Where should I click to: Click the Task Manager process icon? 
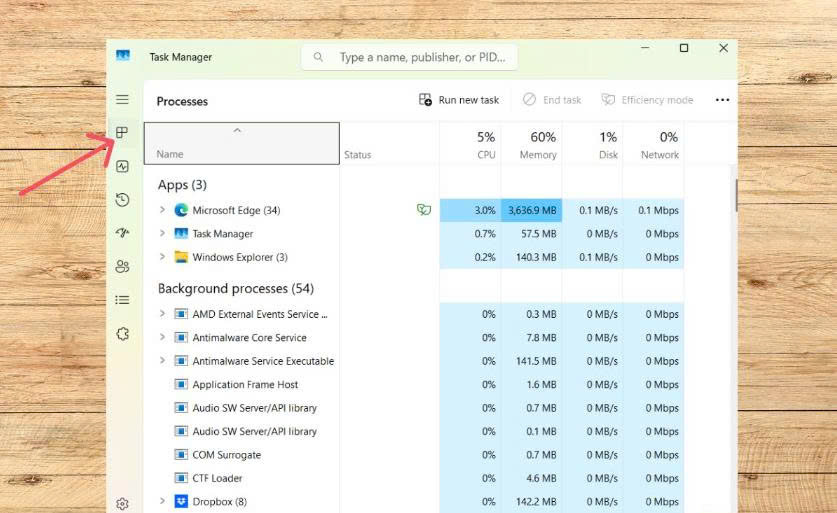click(181, 233)
